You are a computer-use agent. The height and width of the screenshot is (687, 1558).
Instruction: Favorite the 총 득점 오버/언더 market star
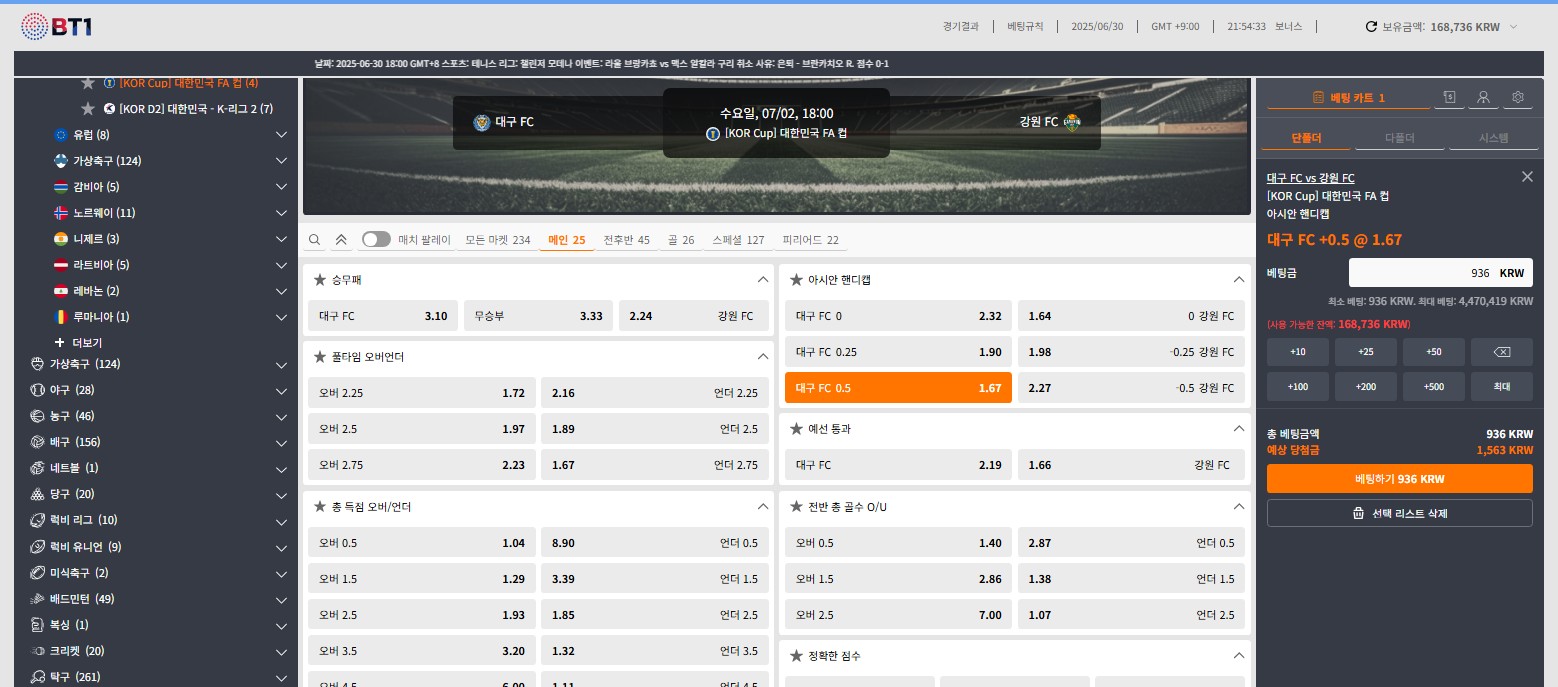click(320, 507)
